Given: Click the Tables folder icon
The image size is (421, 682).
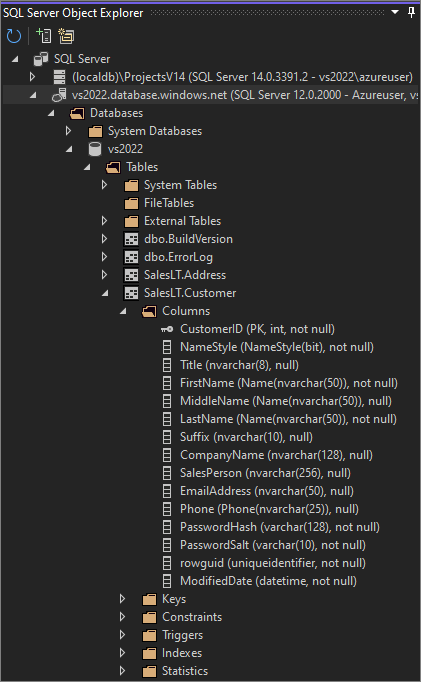Looking at the screenshot, I should click(113, 167).
